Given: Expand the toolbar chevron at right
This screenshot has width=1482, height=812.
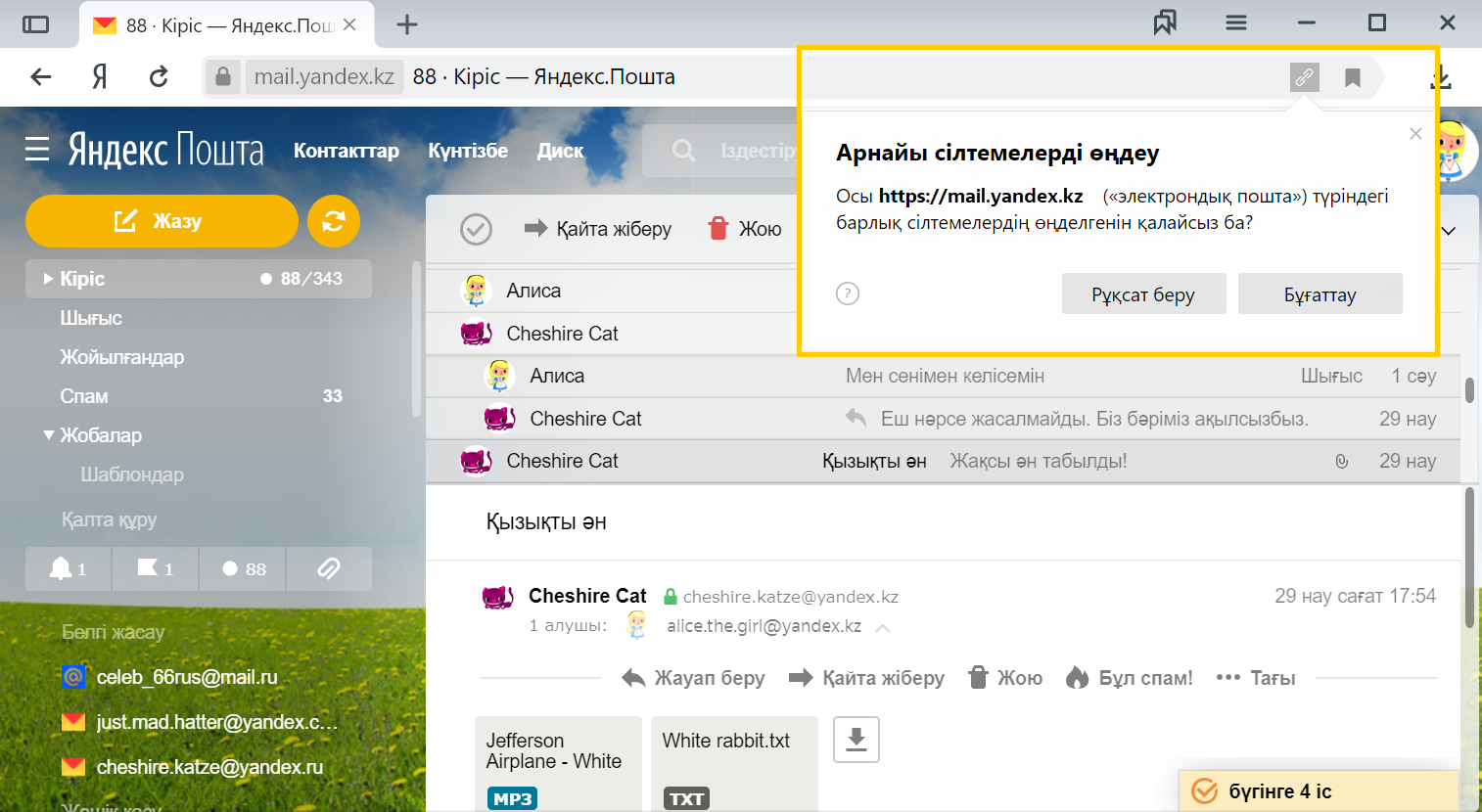Looking at the screenshot, I should [1449, 231].
